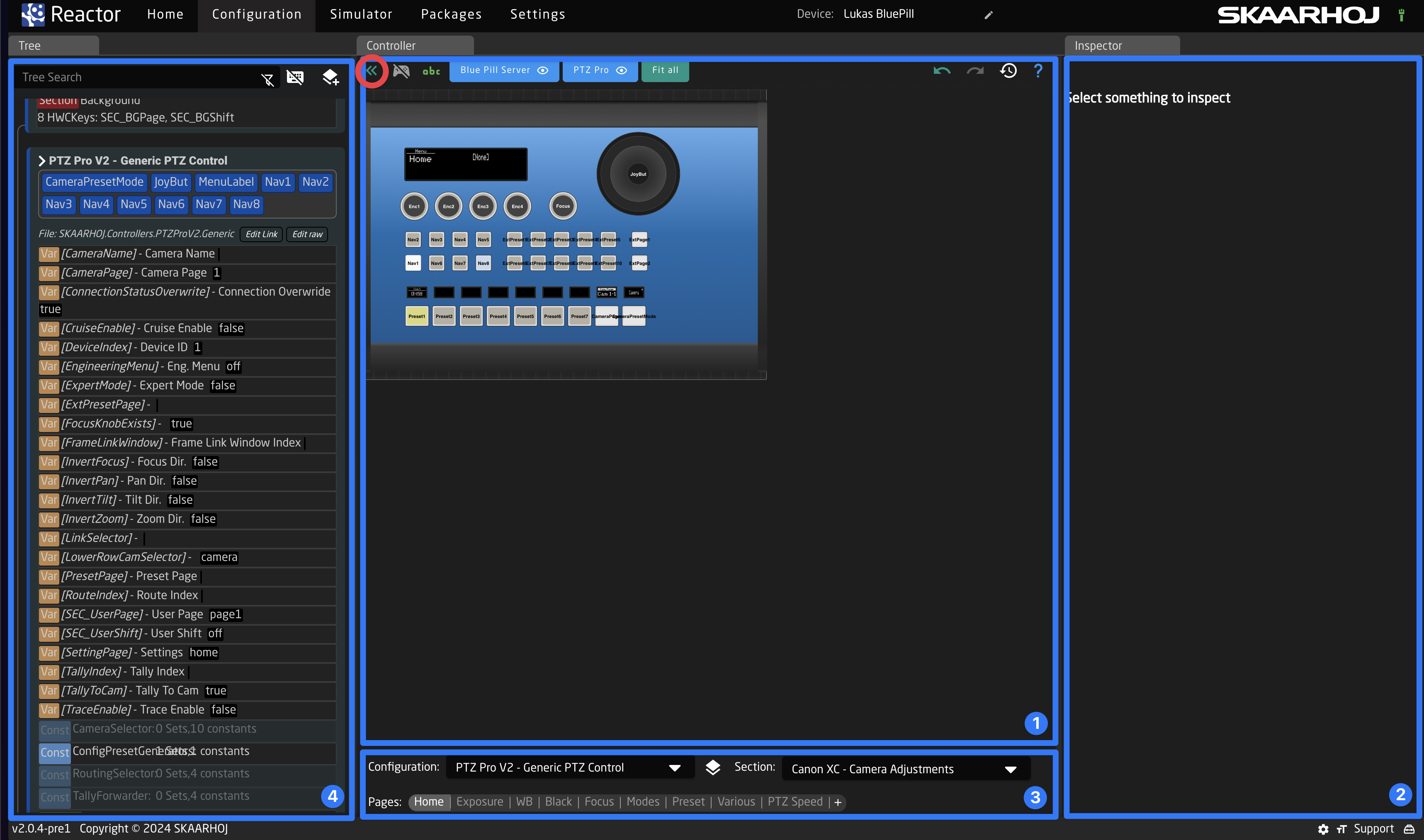The height and width of the screenshot is (840, 1424).
Task: Click the filter/funnel icon in Tree Search
Action: pyautogui.click(x=268, y=78)
